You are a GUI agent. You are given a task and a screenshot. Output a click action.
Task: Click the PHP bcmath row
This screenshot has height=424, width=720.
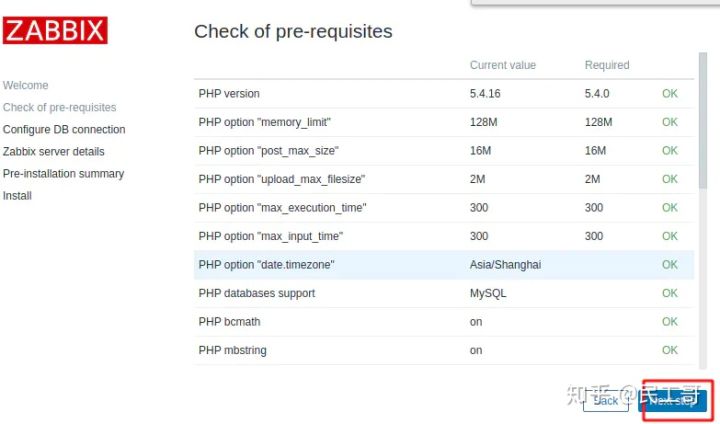pos(444,322)
